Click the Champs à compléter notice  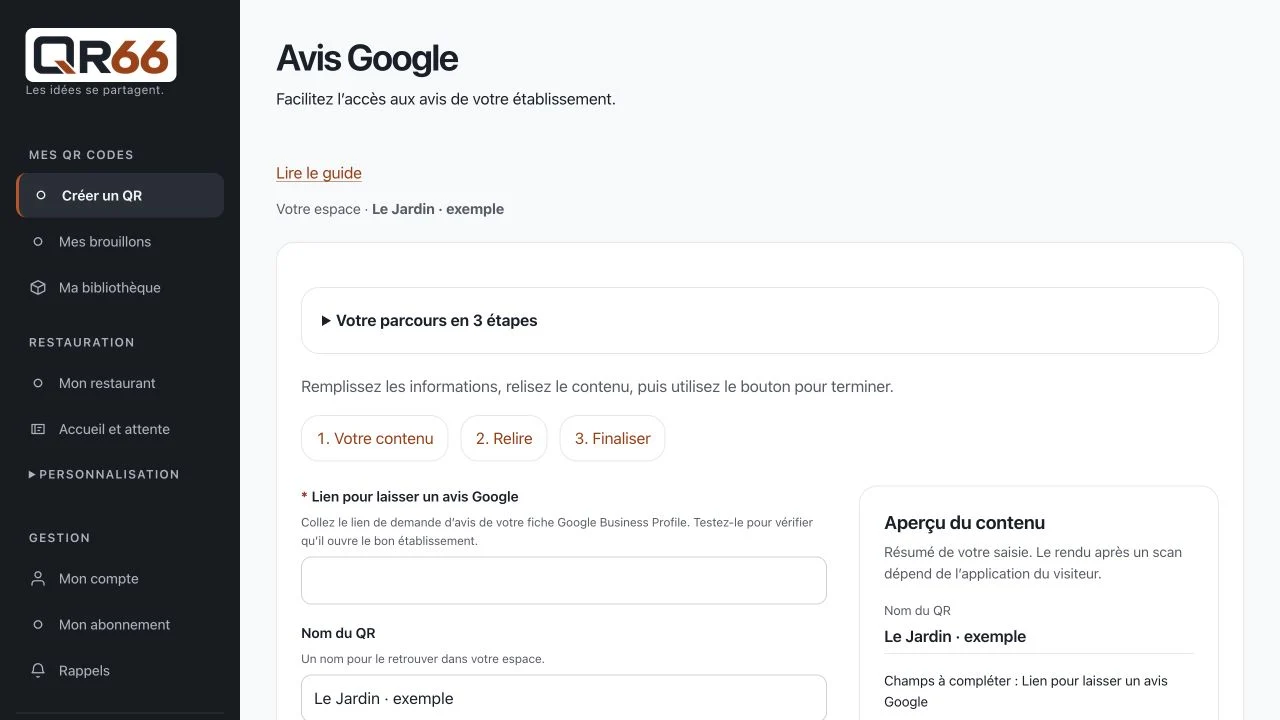point(1026,691)
